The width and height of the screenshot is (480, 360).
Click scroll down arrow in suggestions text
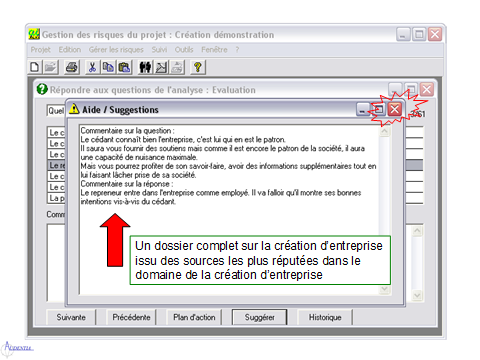(x=384, y=289)
